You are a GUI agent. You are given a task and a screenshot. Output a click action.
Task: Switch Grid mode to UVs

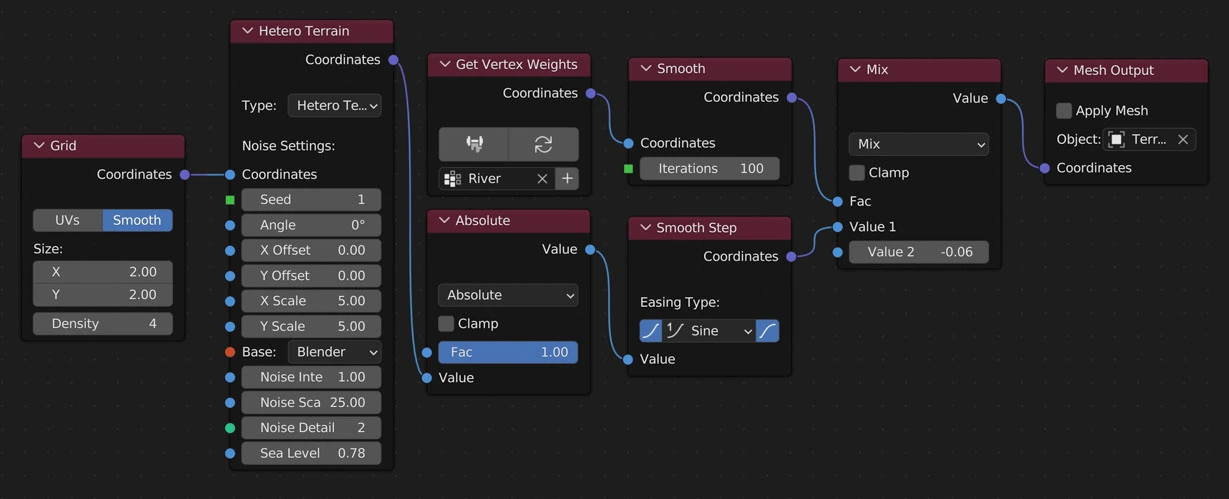pyautogui.click(x=67, y=220)
